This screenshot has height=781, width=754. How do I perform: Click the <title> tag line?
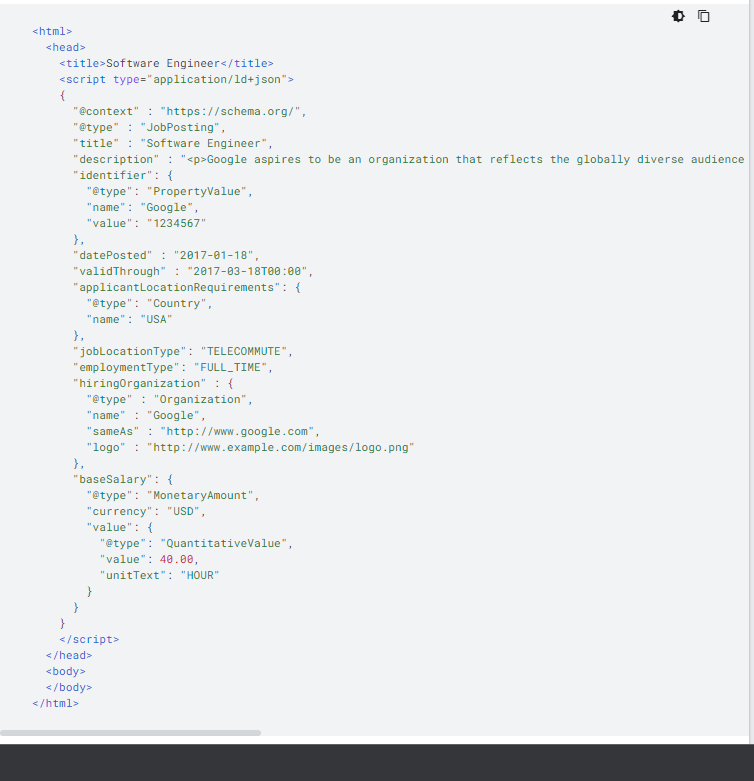pos(166,63)
